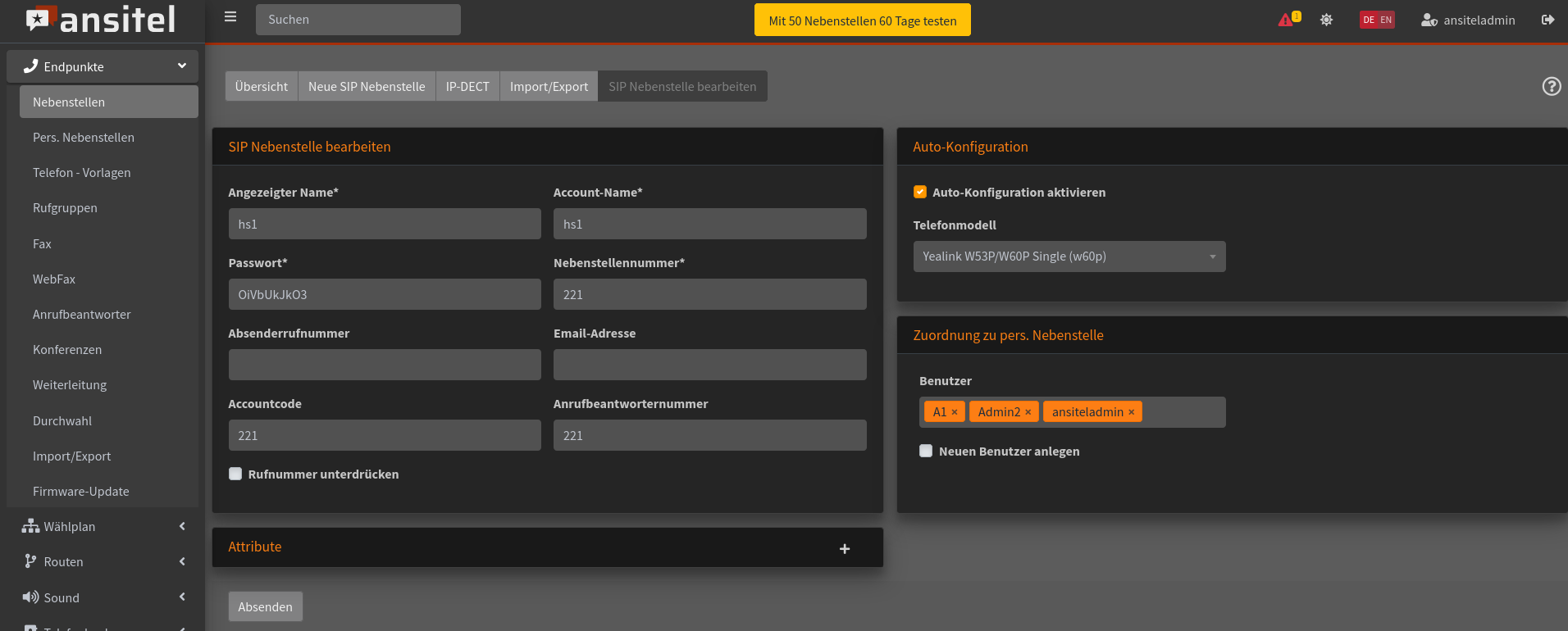This screenshot has width=1568, height=631.
Task: Click the 60 Tage testen banner button
Action: [862, 20]
